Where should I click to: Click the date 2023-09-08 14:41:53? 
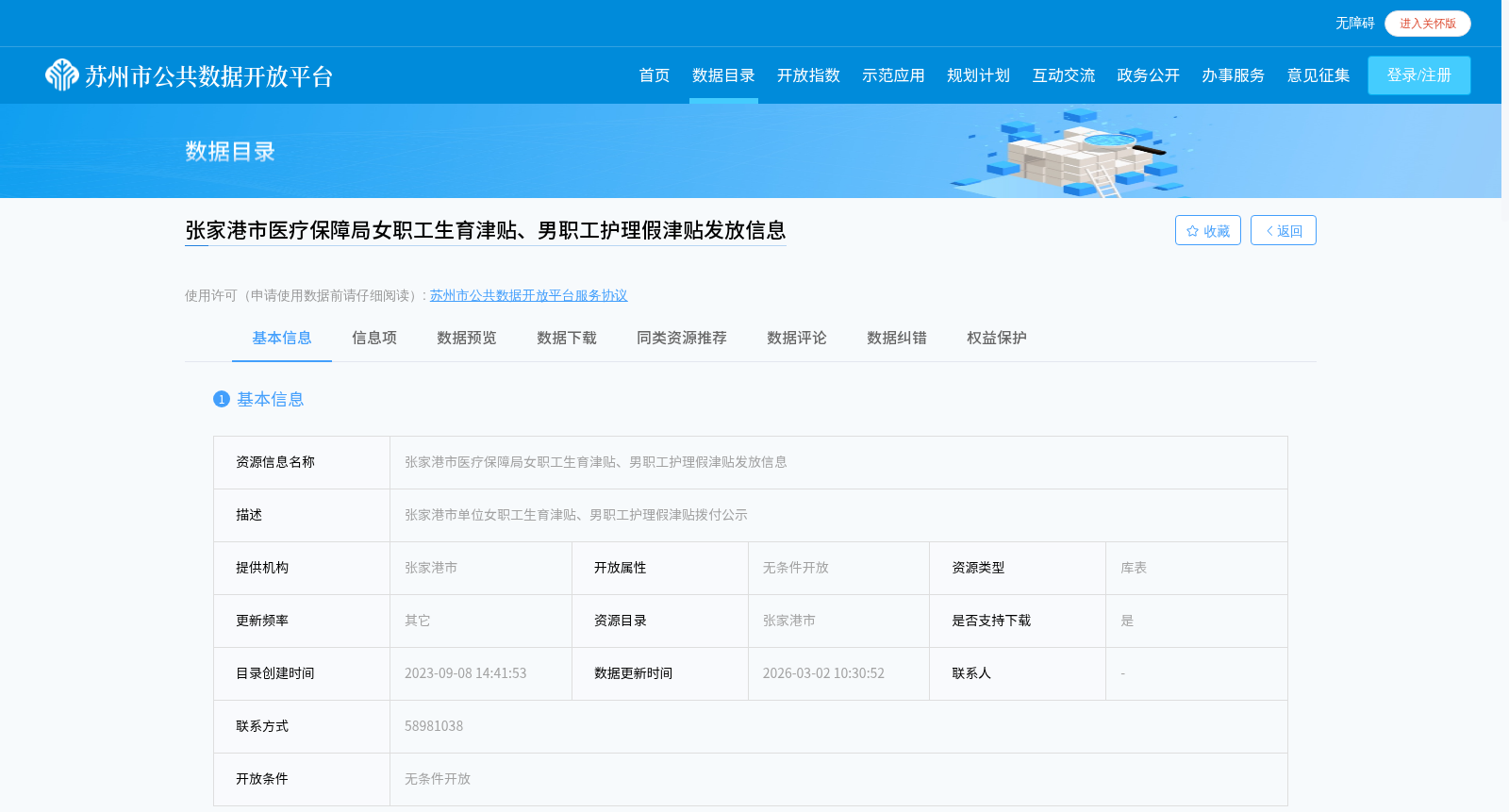[466, 673]
